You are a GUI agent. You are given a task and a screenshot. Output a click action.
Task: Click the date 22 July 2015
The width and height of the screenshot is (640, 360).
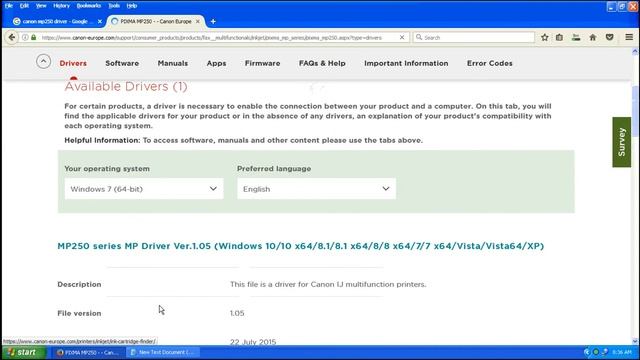click(253, 342)
